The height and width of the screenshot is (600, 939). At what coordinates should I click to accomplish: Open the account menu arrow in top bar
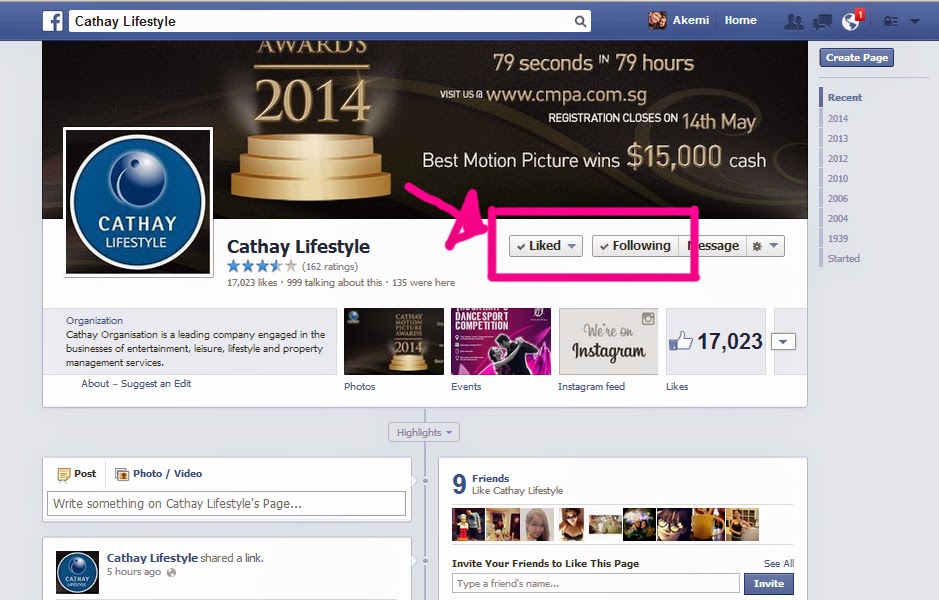914,22
